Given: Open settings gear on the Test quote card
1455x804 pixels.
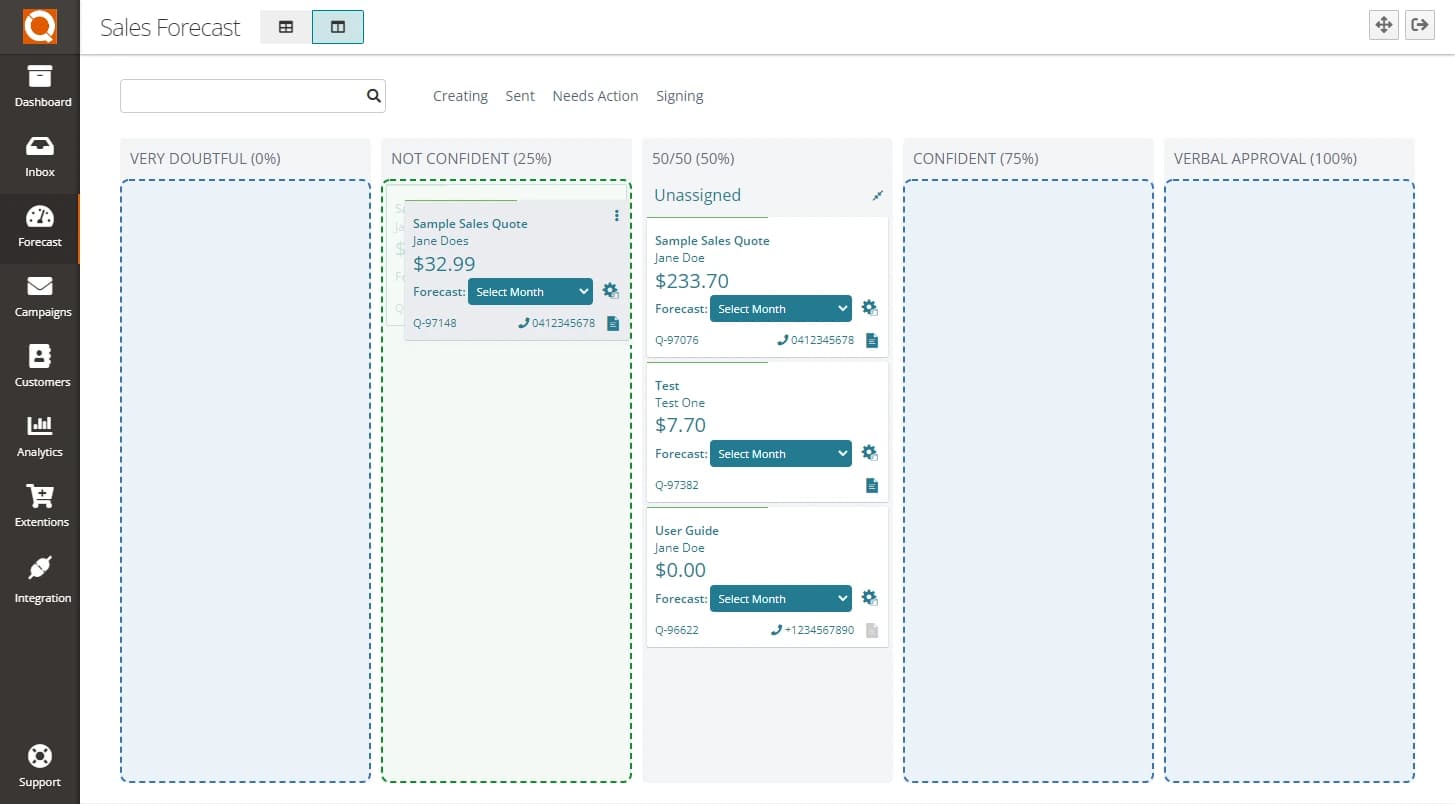Looking at the screenshot, I should tap(869, 452).
